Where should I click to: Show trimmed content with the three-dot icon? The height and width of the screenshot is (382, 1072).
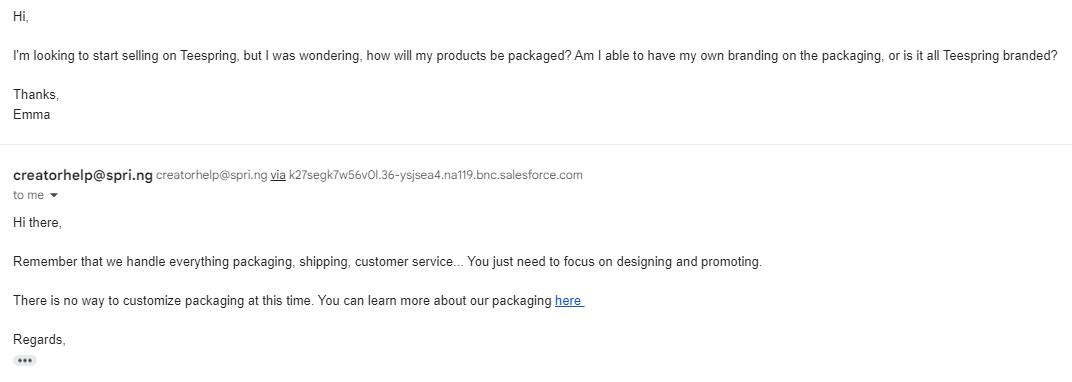coord(25,361)
